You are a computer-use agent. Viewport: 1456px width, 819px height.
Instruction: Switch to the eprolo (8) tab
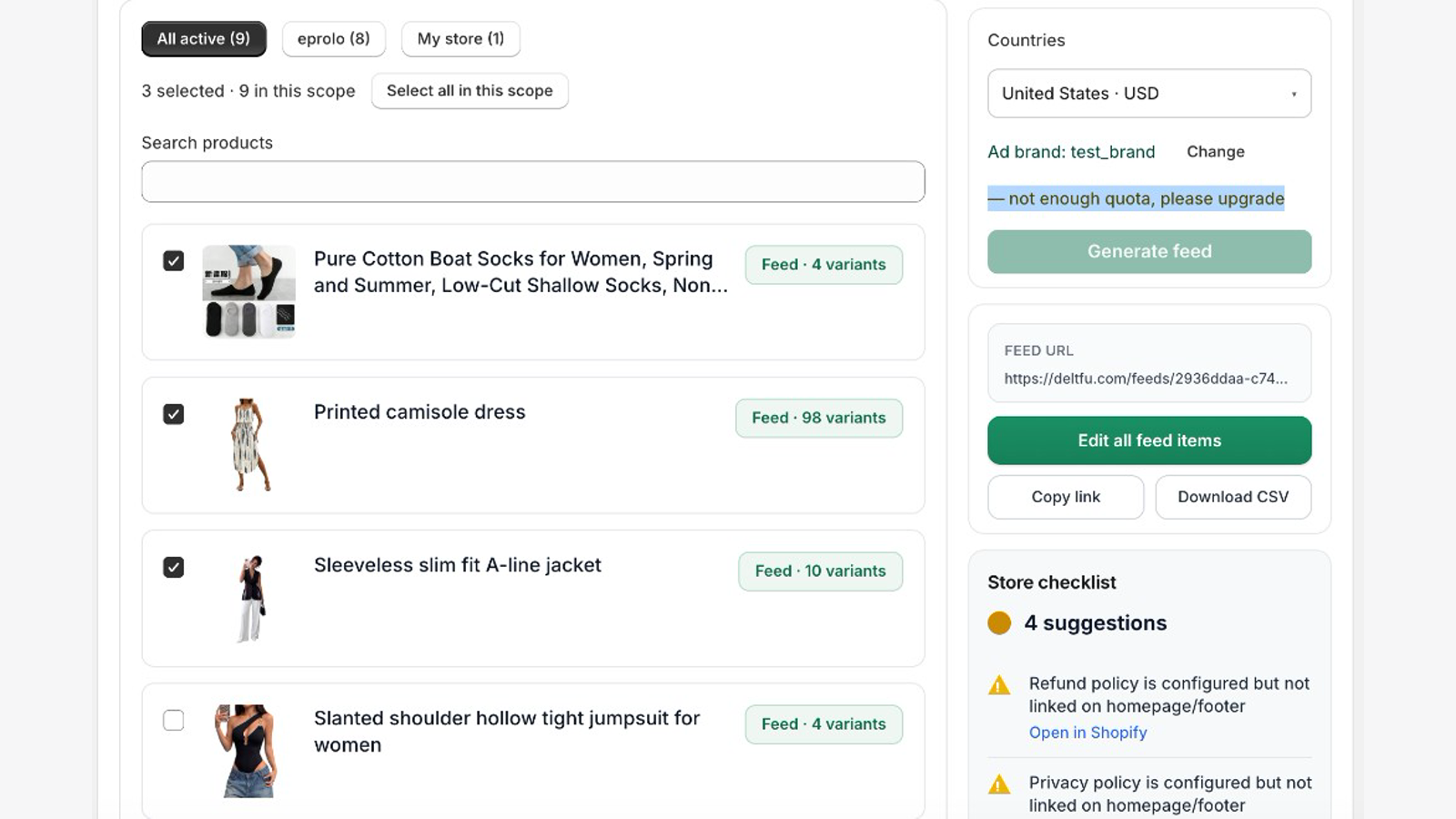pos(334,39)
